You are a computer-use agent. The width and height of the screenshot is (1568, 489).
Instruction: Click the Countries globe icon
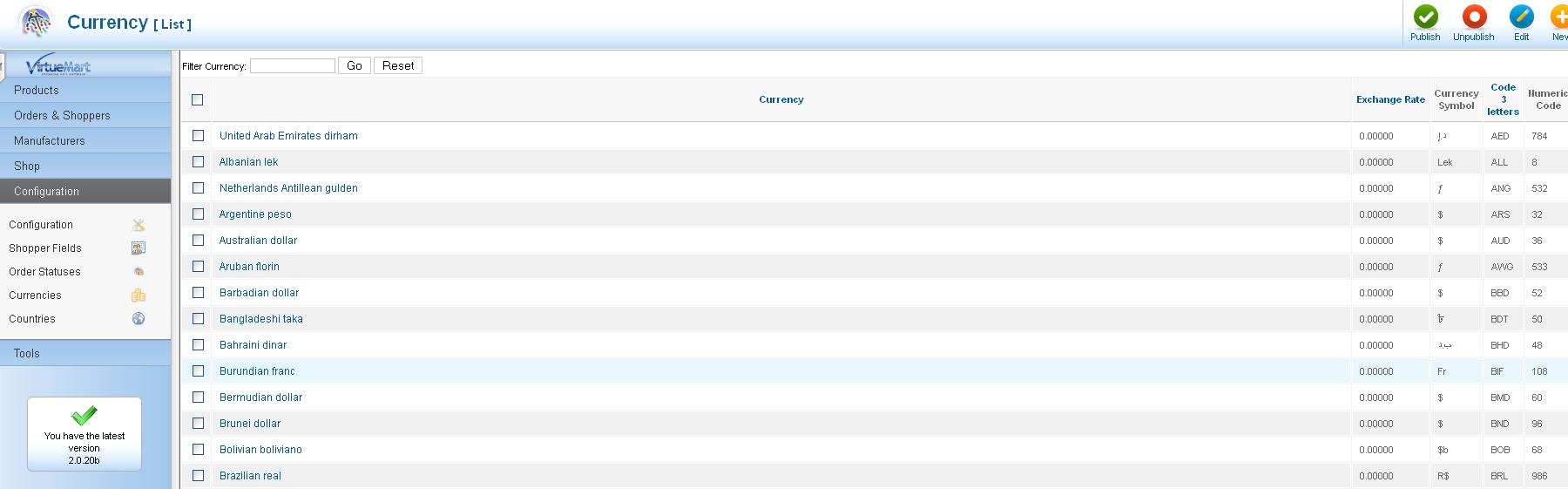139,319
